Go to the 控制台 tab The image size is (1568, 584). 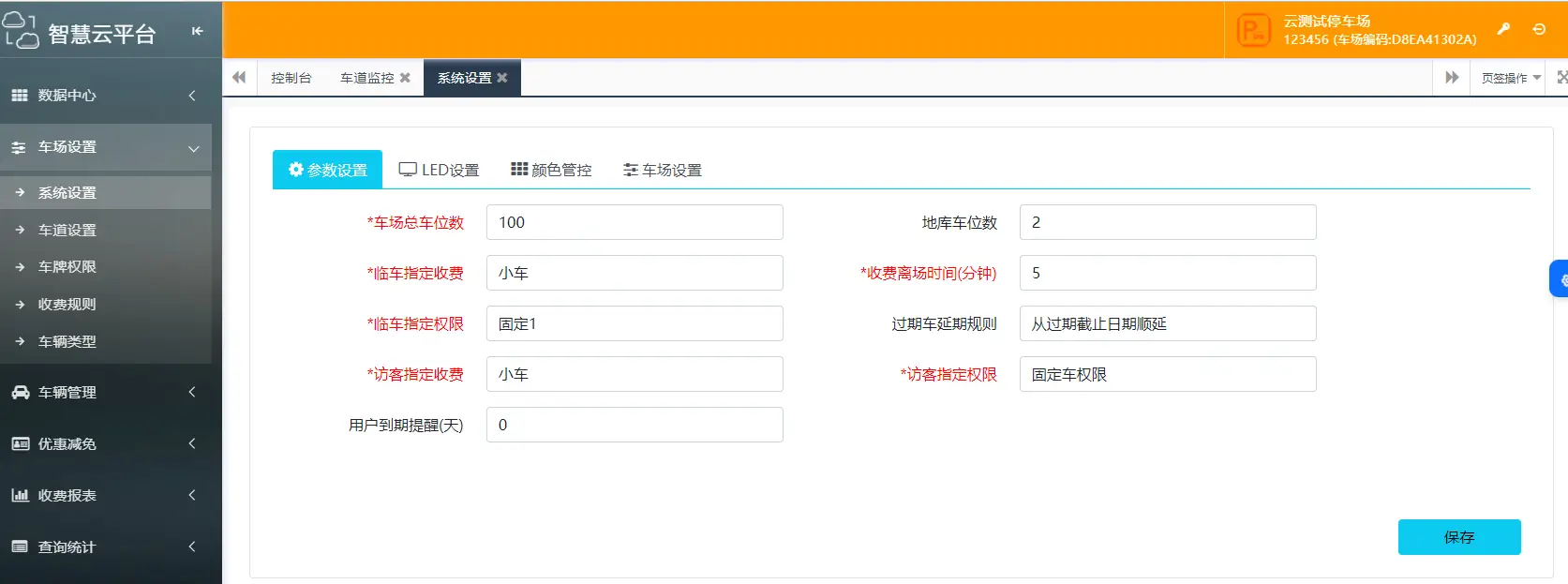click(291, 78)
